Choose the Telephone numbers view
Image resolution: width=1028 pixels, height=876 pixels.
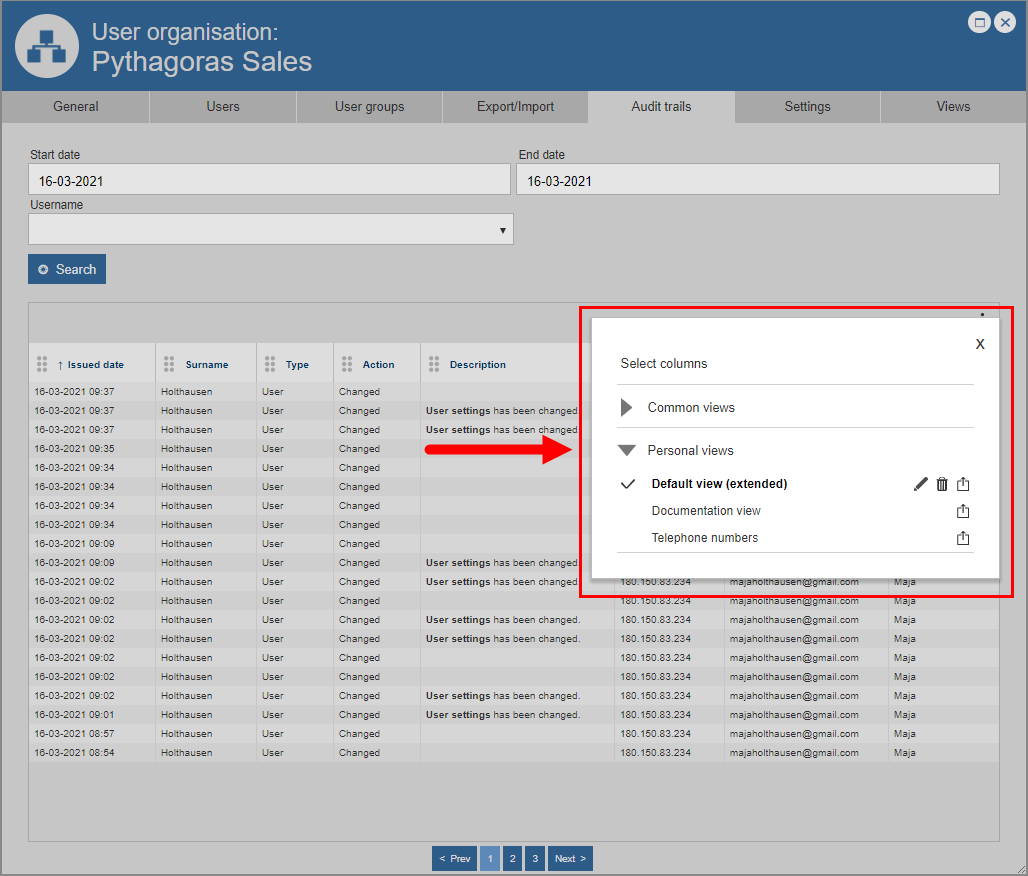point(705,538)
